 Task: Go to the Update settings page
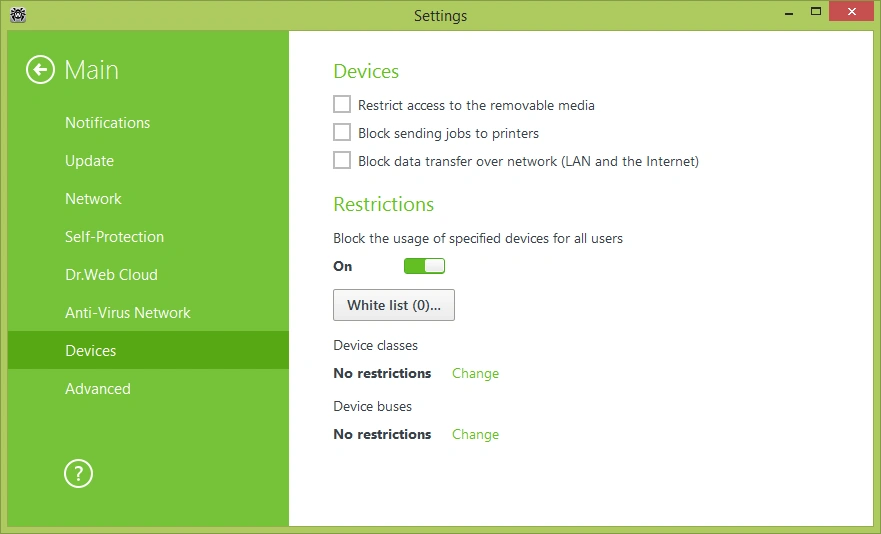[x=89, y=161]
